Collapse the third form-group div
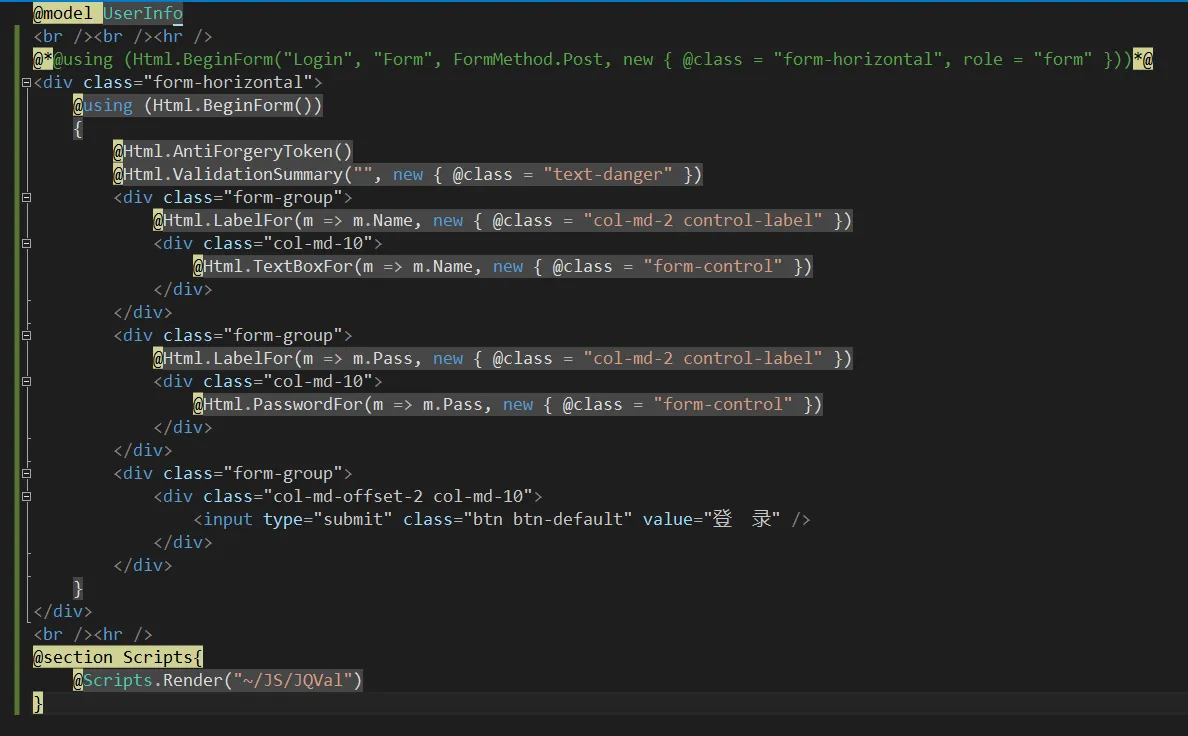The width and height of the screenshot is (1188, 736). coord(26,474)
